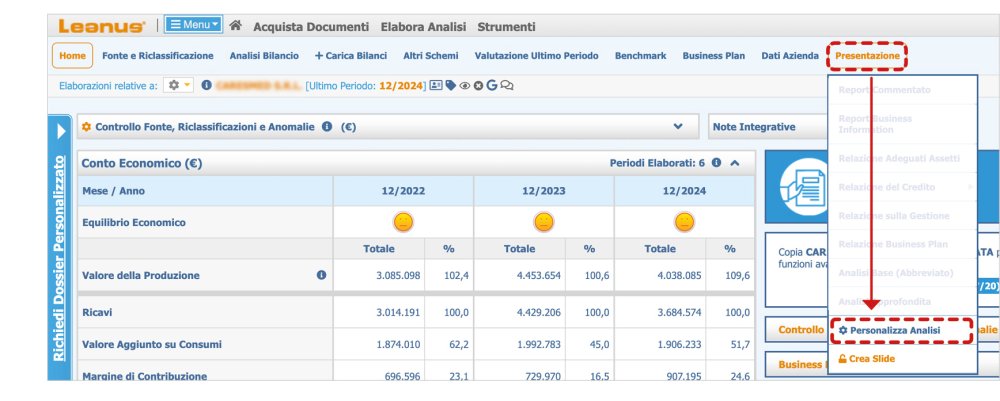Click the circled X icon near period

(x=478, y=86)
